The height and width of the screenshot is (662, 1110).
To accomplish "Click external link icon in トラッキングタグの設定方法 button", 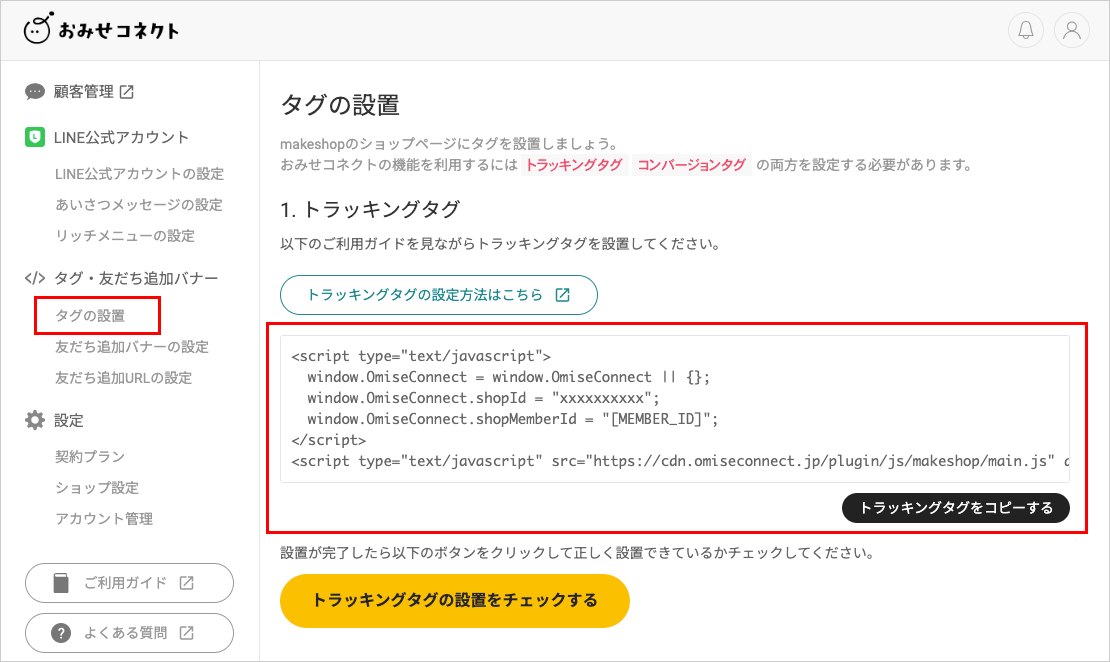I will tap(563, 295).
